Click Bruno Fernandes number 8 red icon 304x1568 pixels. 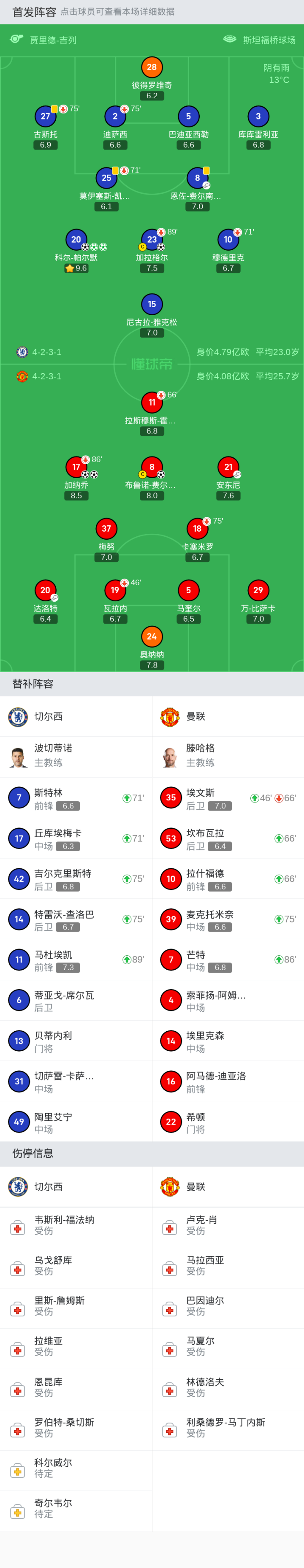[152, 467]
